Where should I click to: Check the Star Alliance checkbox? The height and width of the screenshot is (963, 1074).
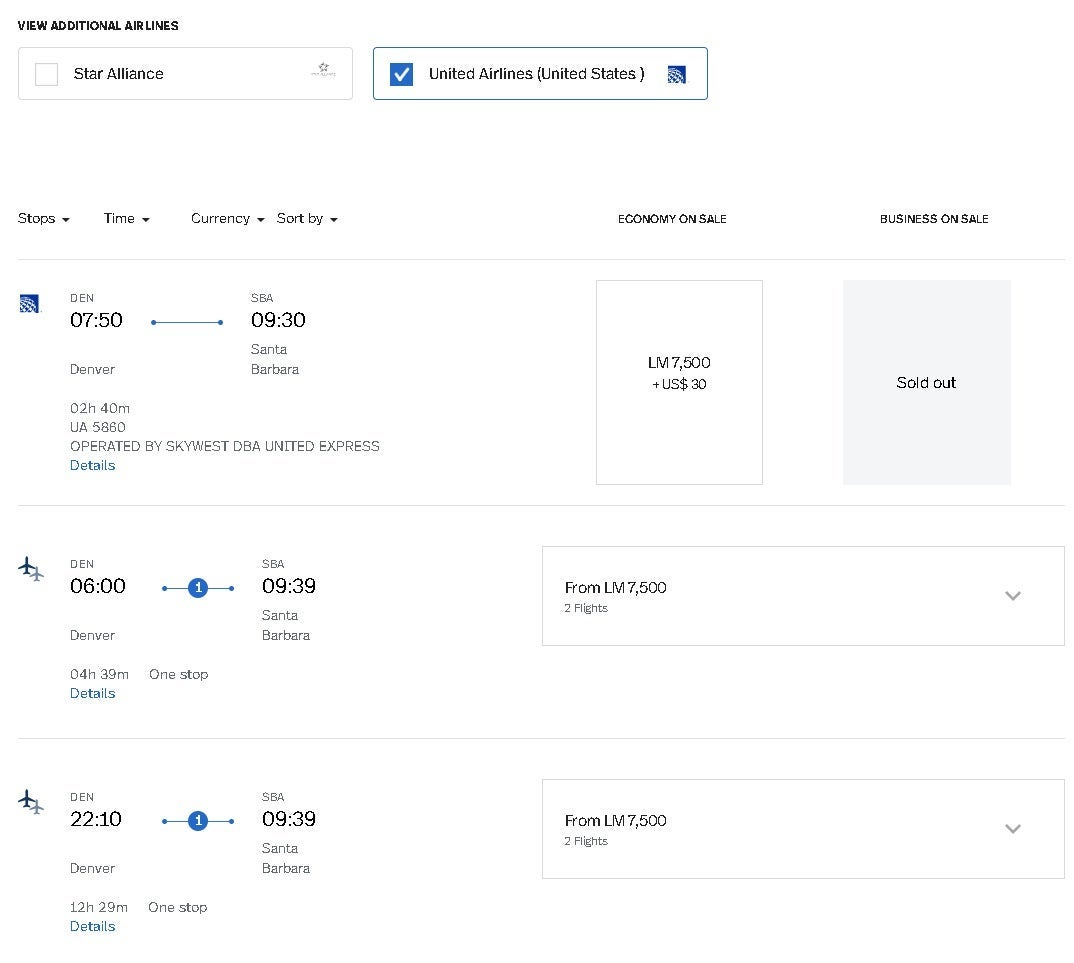(47, 74)
